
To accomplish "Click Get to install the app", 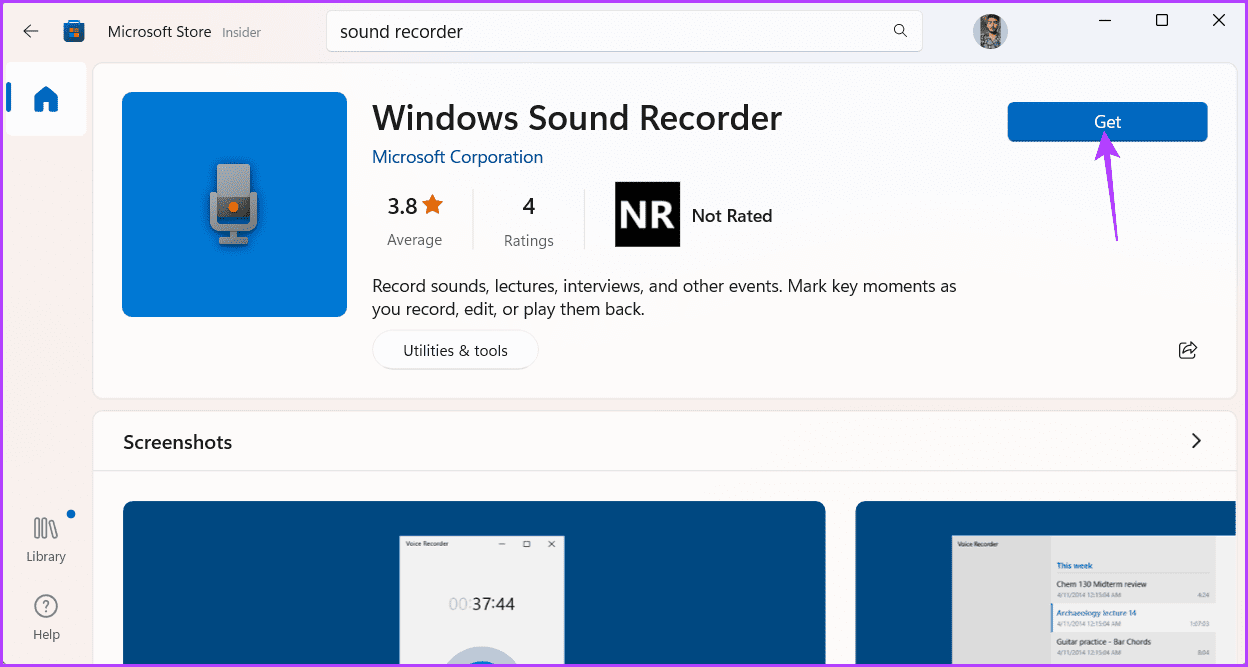I will (1107, 122).
